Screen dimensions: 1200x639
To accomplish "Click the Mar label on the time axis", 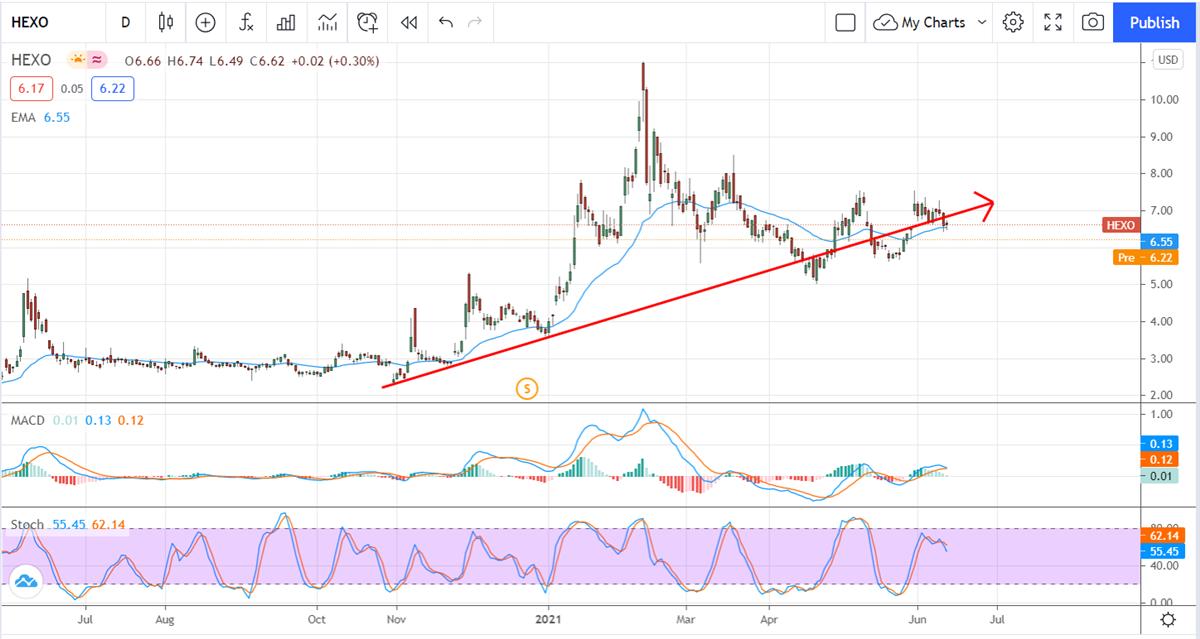I will tap(687, 621).
